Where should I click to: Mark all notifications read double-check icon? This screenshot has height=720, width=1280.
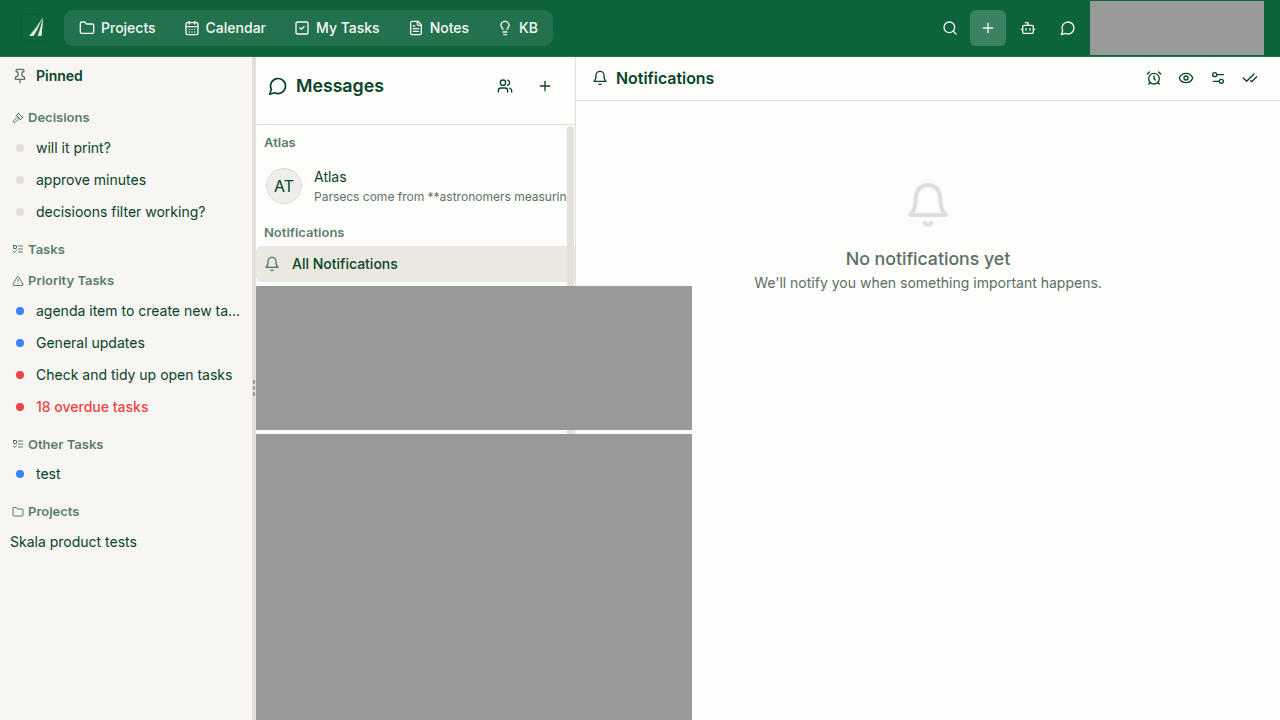(1250, 78)
